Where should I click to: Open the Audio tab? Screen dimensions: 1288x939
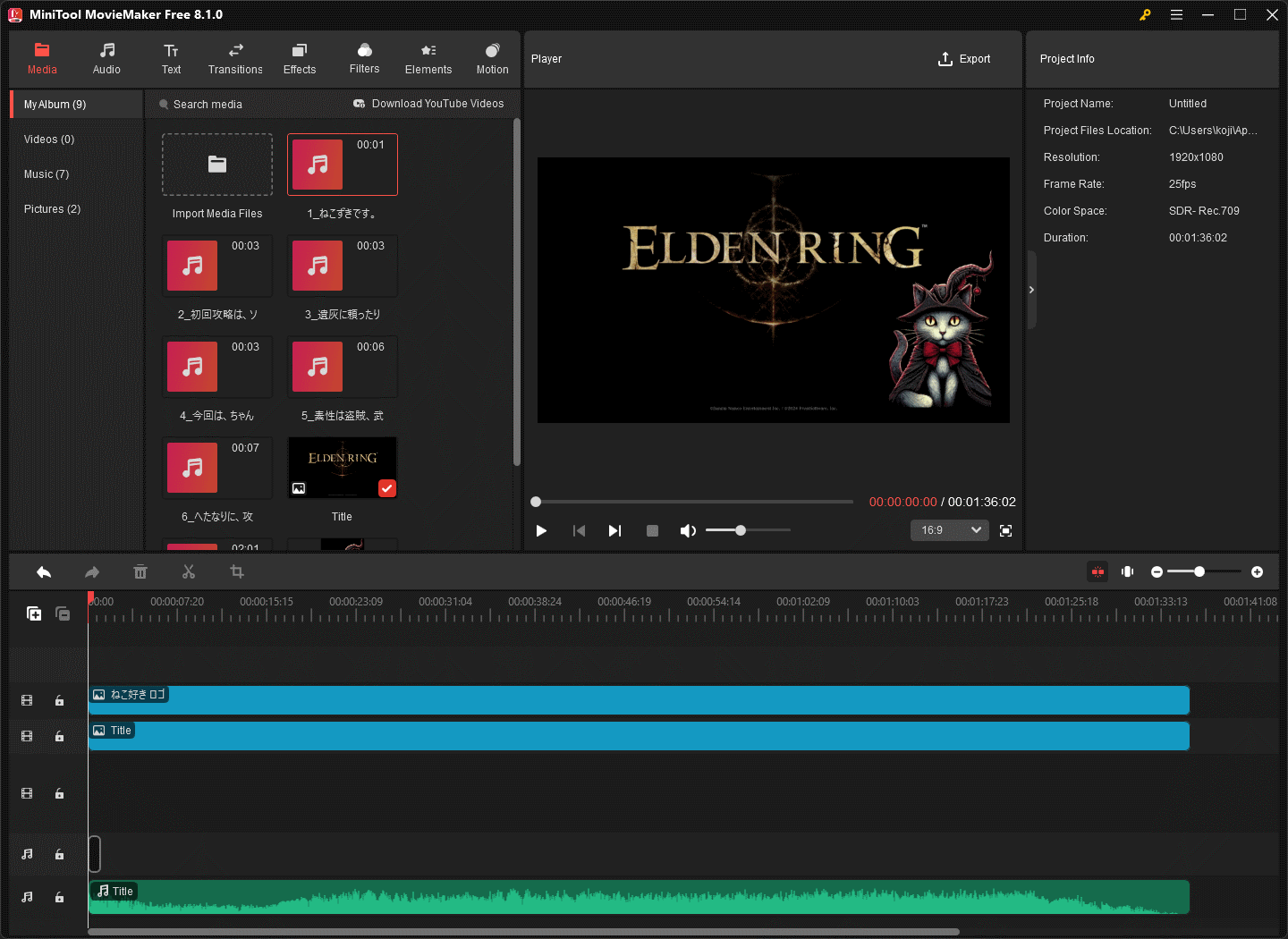tap(106, 59)
